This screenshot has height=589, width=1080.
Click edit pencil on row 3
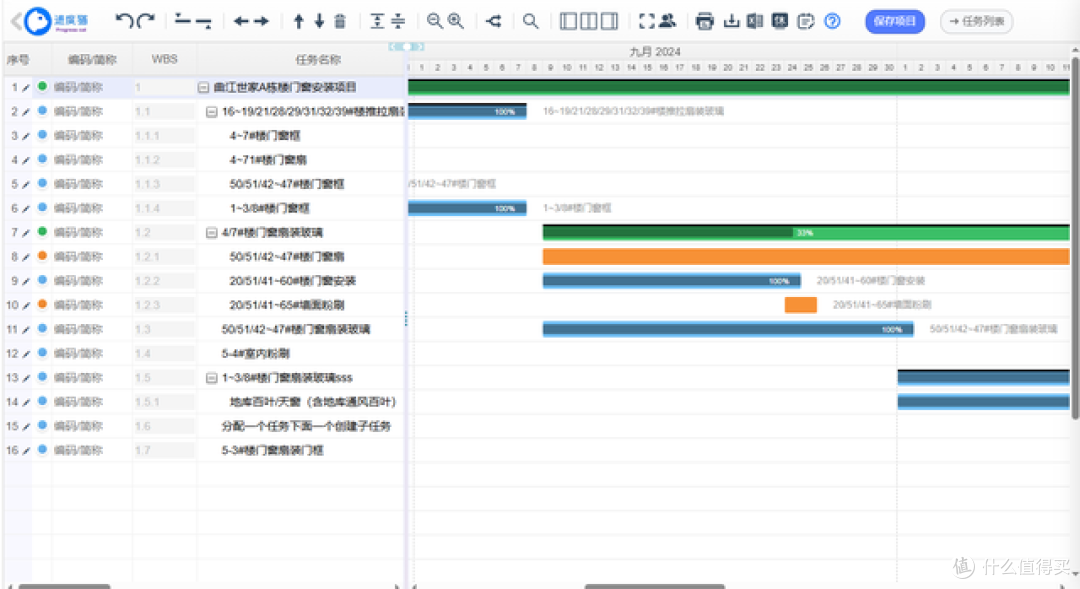coord(25,136)
